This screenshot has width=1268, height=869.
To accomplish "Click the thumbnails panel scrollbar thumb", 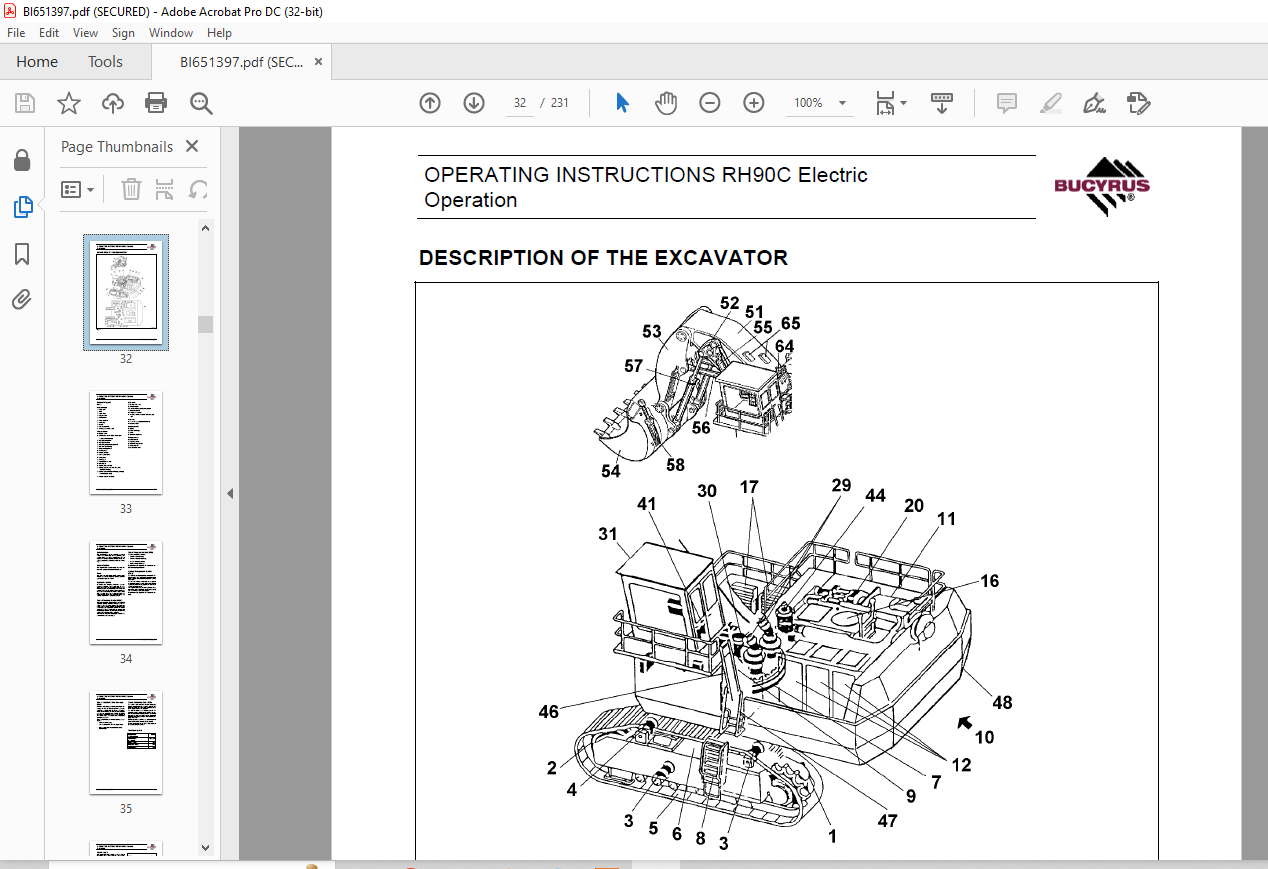I will tap(205, 324).
